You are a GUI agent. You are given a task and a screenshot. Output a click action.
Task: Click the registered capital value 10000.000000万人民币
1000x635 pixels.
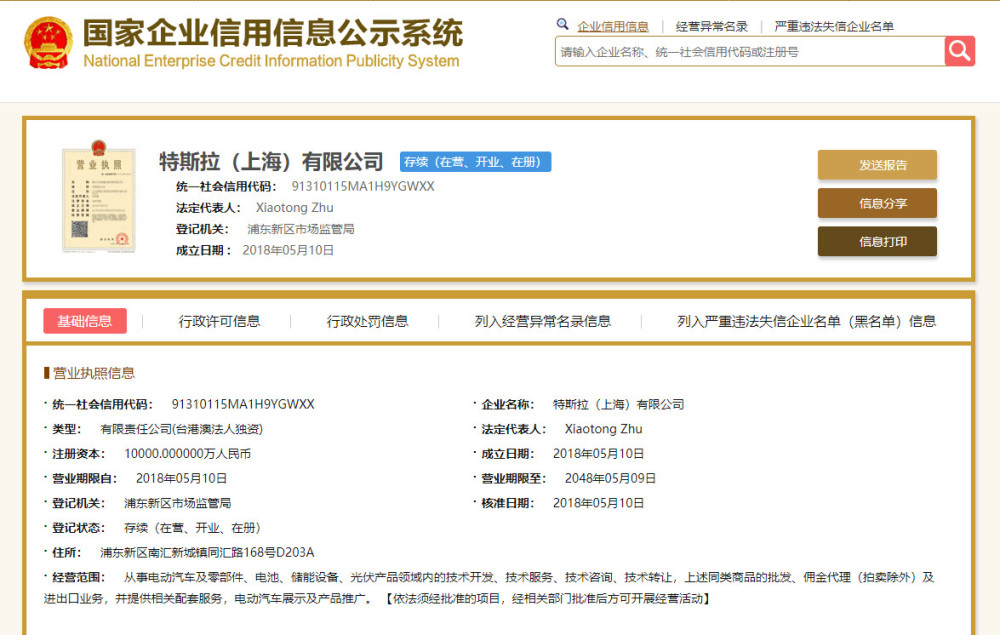point(188,453)
